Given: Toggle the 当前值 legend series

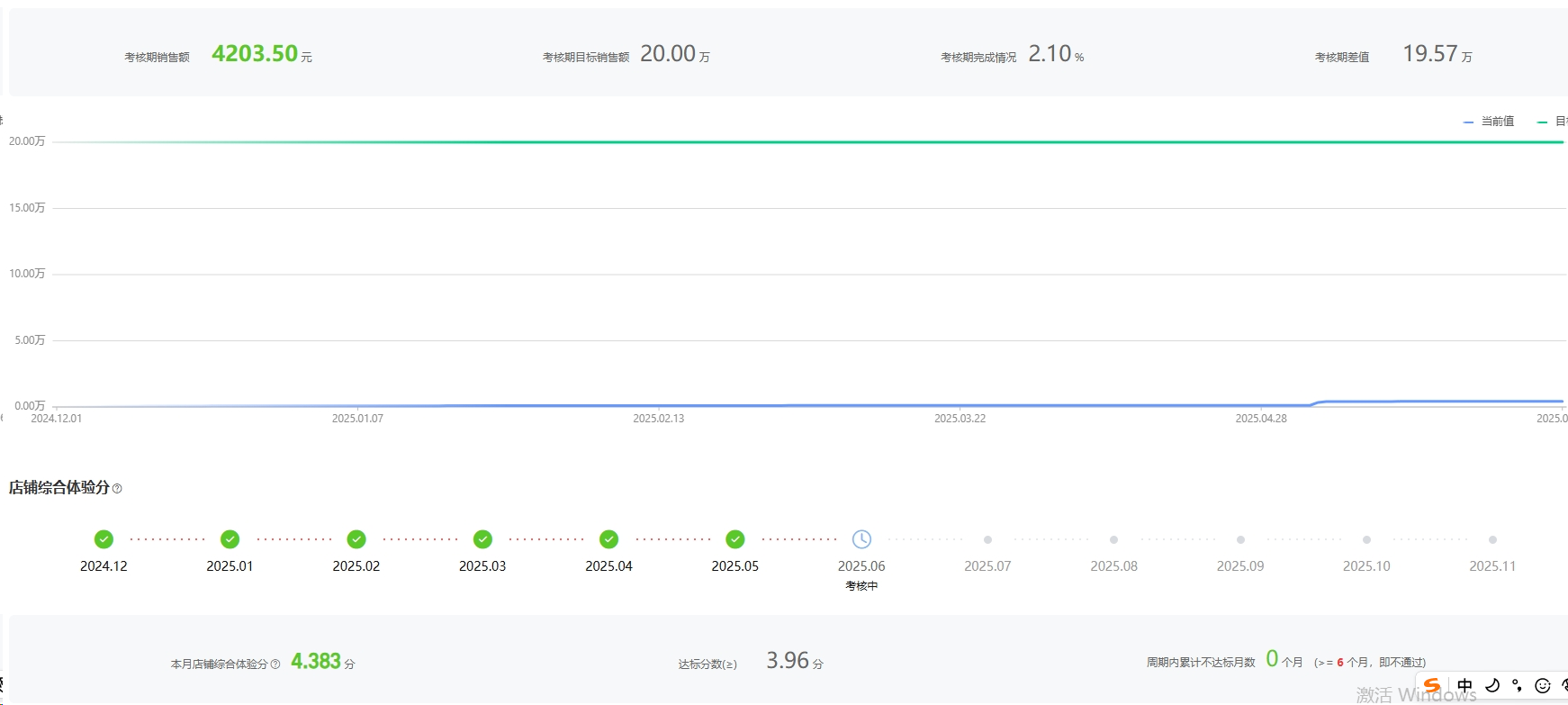Looking at the screenshot, I should (1490, 122).
